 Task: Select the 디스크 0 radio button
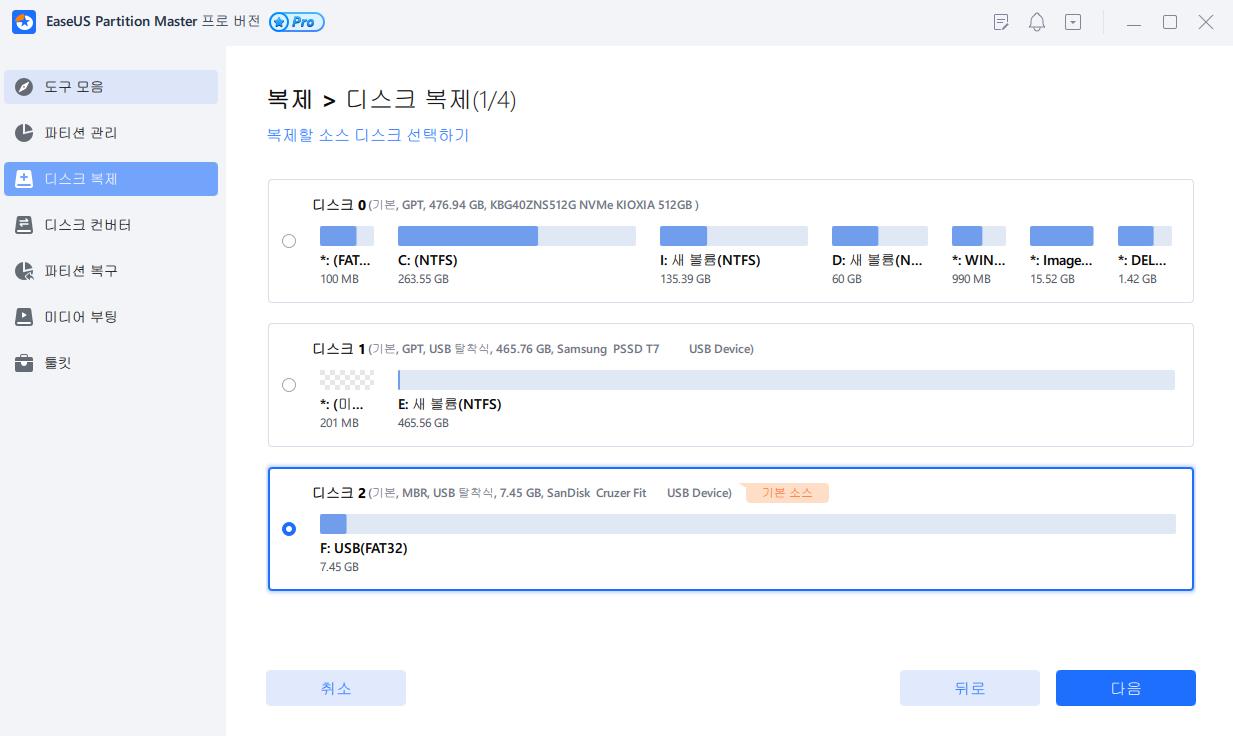point(289,241)
